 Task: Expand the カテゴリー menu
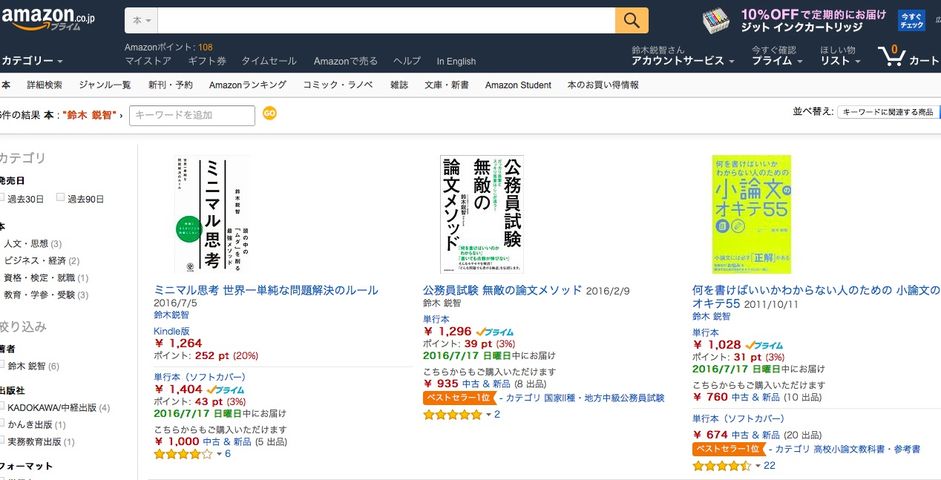(x=31, y=61)
